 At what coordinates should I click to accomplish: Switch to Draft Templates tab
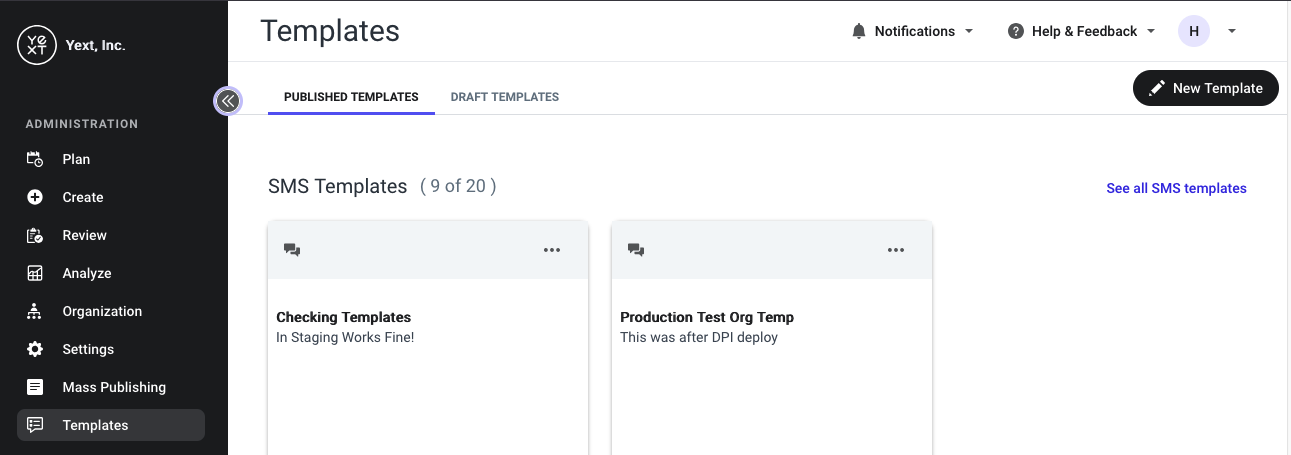click(x=505, y=97)
